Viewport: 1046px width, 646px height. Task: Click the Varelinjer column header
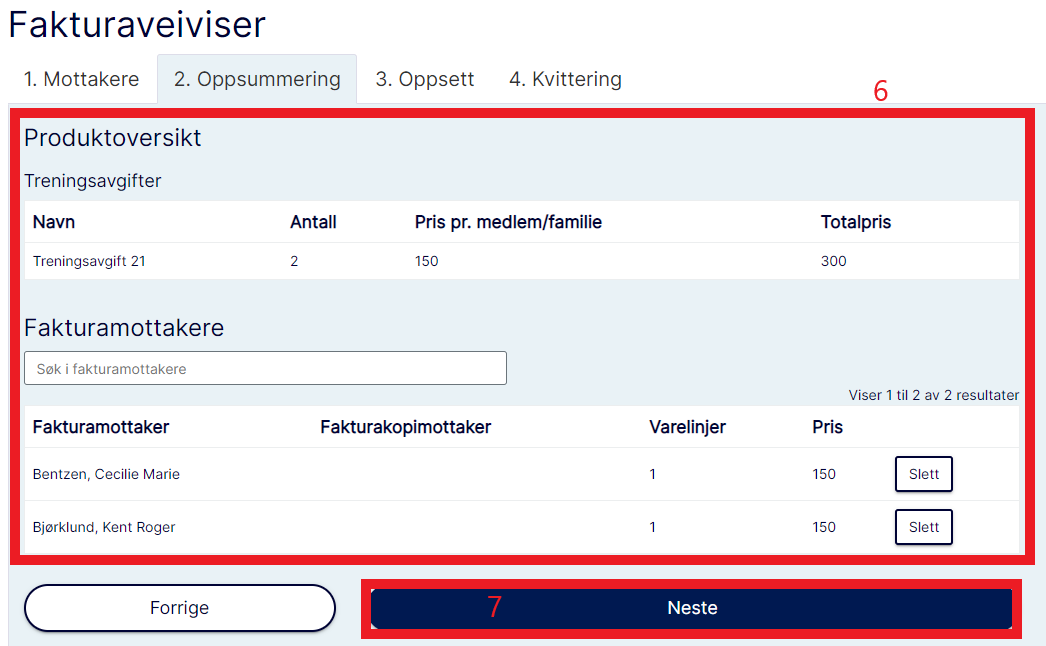point(687,427)
